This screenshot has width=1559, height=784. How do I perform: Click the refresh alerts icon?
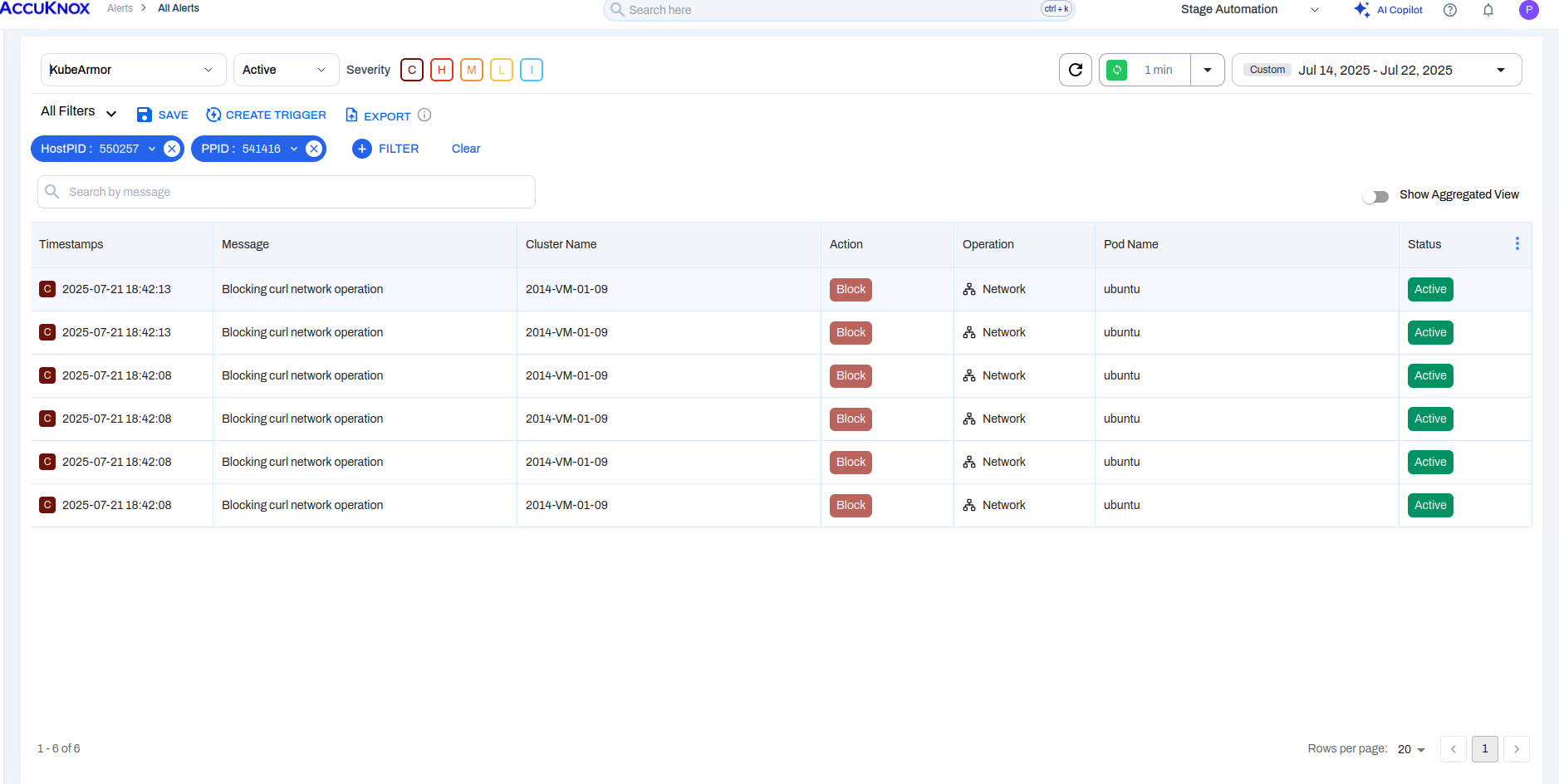click(1075, 70)
